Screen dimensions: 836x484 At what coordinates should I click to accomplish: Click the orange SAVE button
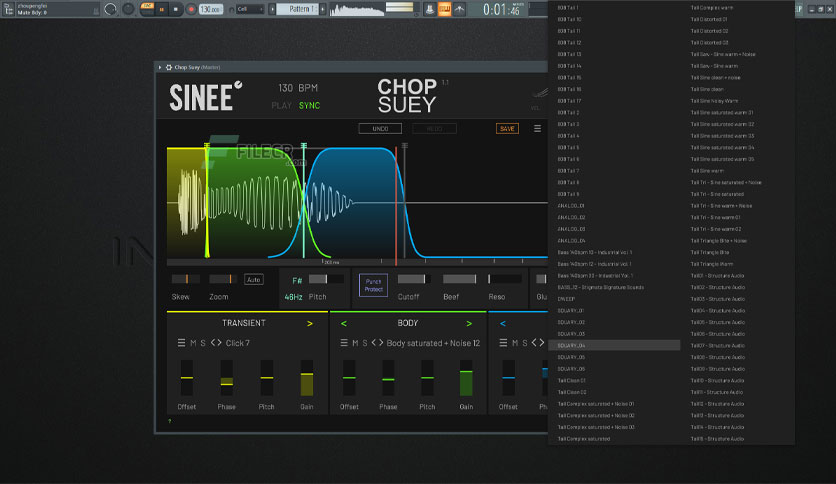click(x=507, y=128)
